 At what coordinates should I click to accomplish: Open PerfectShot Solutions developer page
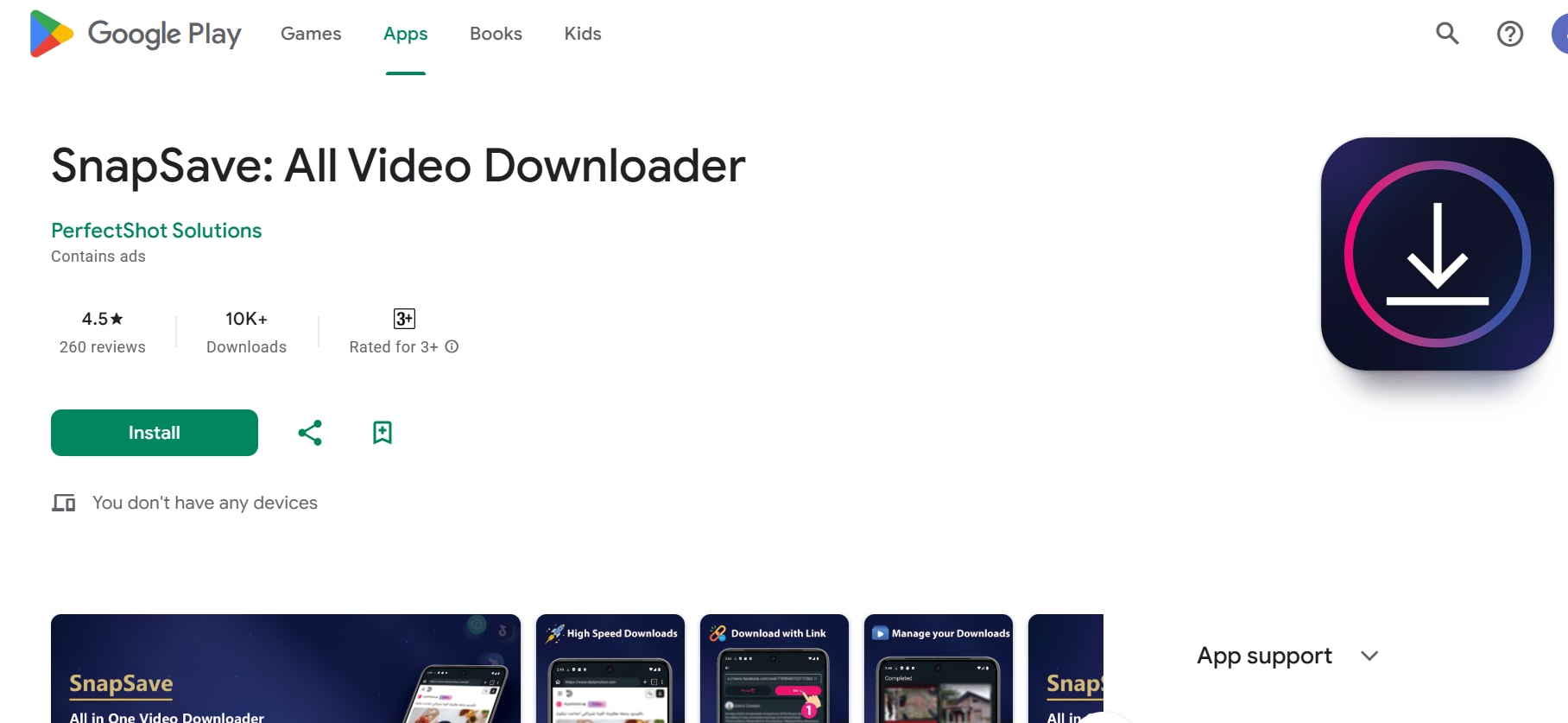coord(156,231)
